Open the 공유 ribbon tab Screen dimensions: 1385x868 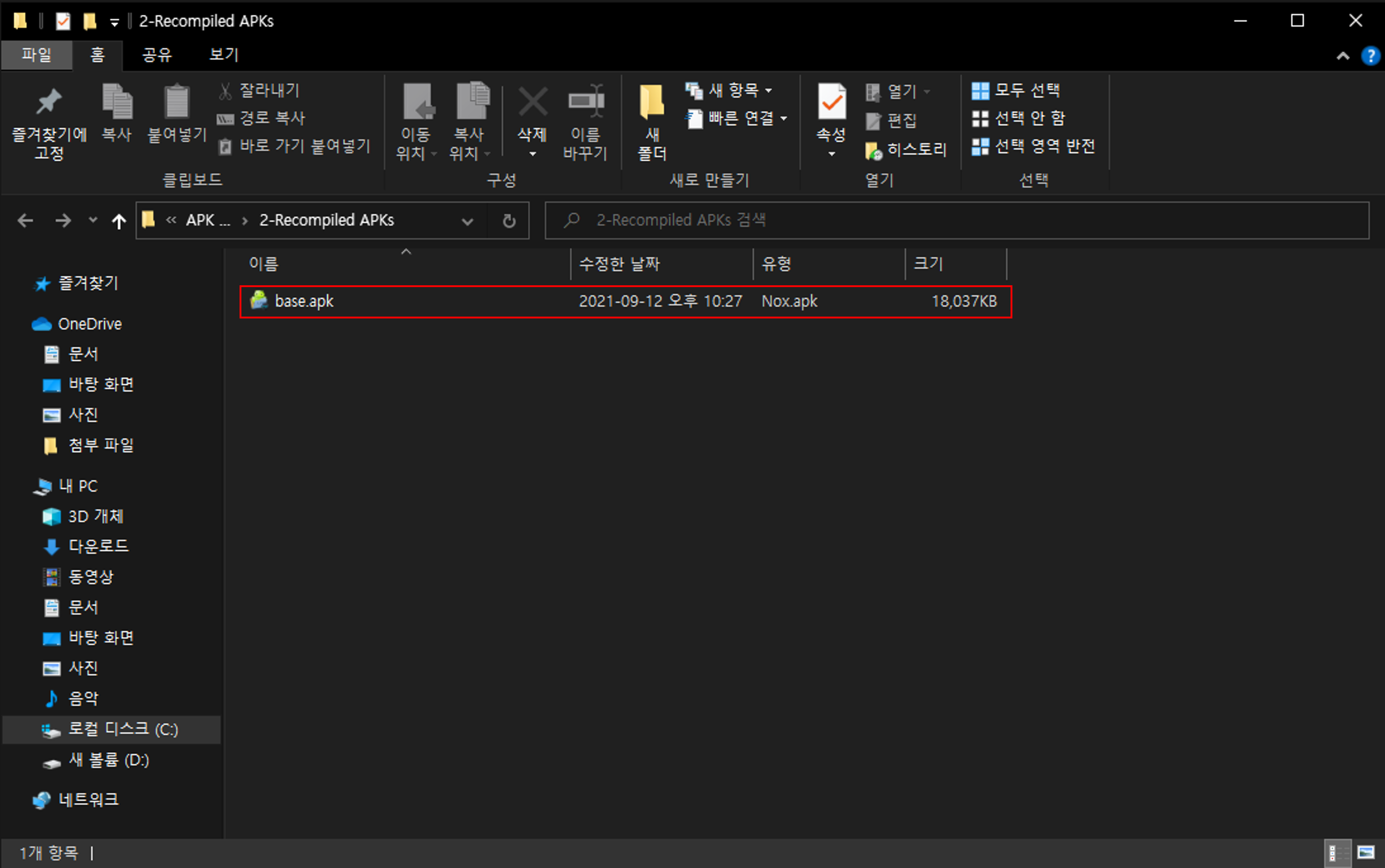click(x=157, y=55)
